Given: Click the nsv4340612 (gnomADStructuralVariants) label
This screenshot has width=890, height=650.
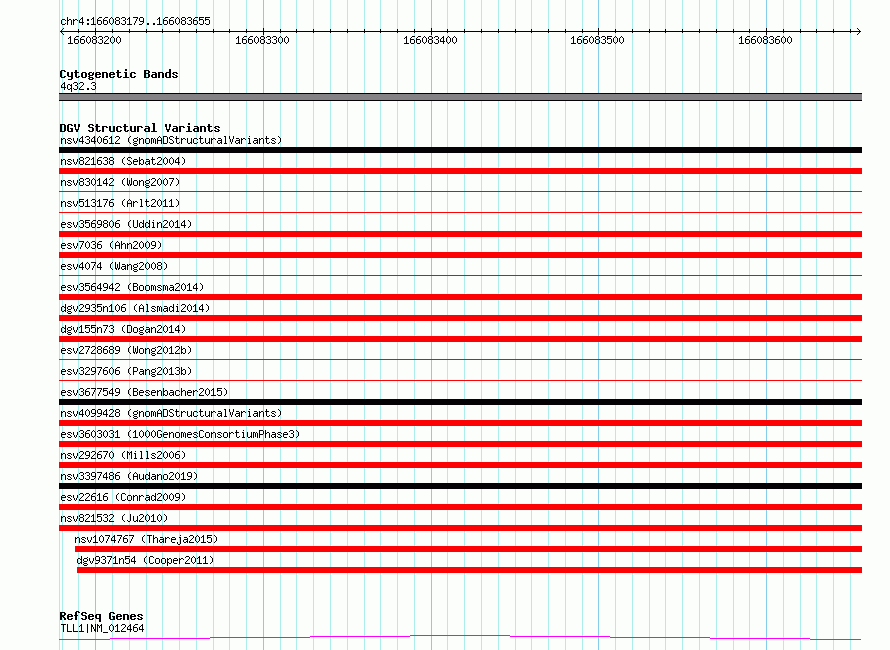Looking at the screenshot, I should (171, 140).
